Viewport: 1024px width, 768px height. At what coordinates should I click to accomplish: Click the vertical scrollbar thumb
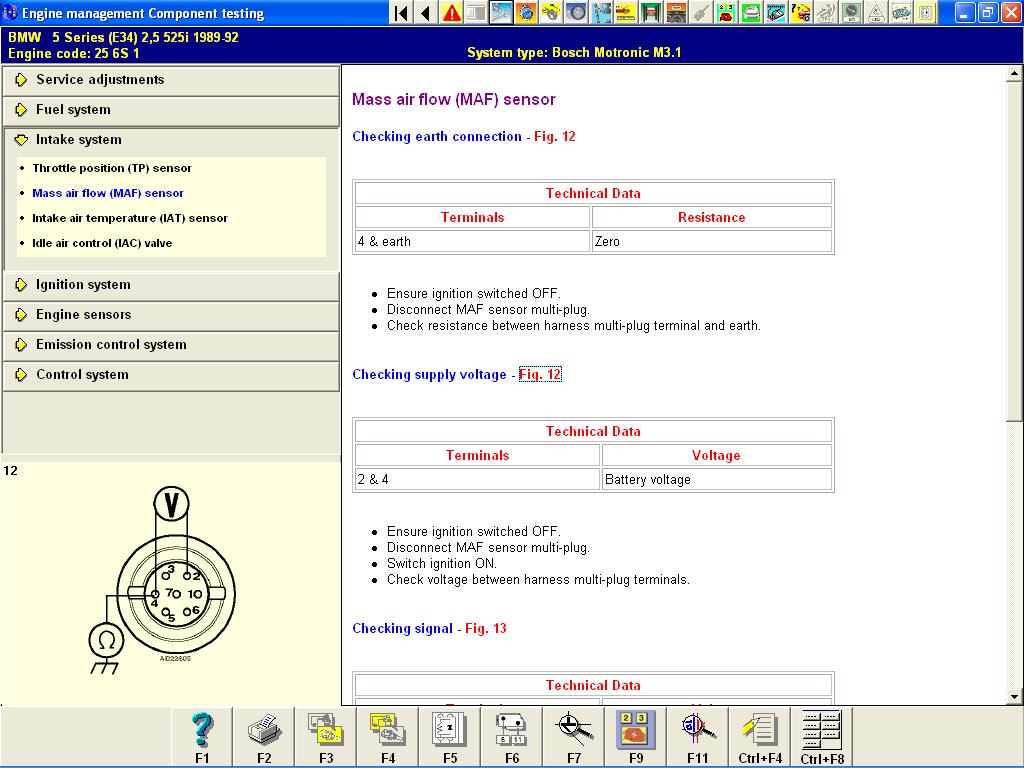click(1014, 251)
